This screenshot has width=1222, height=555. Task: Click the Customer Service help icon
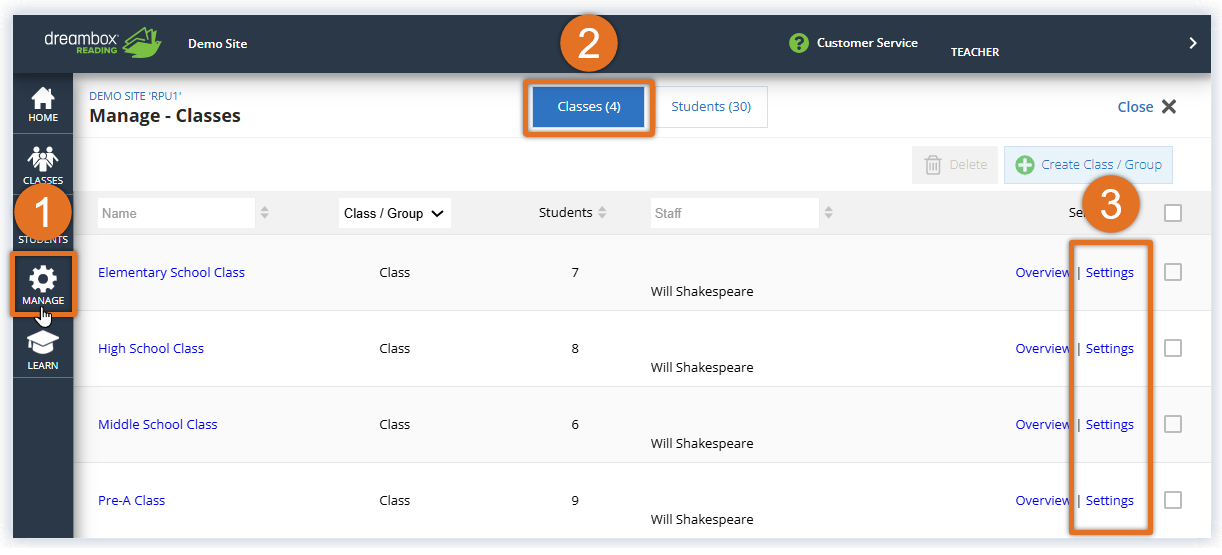pos(798,43)
